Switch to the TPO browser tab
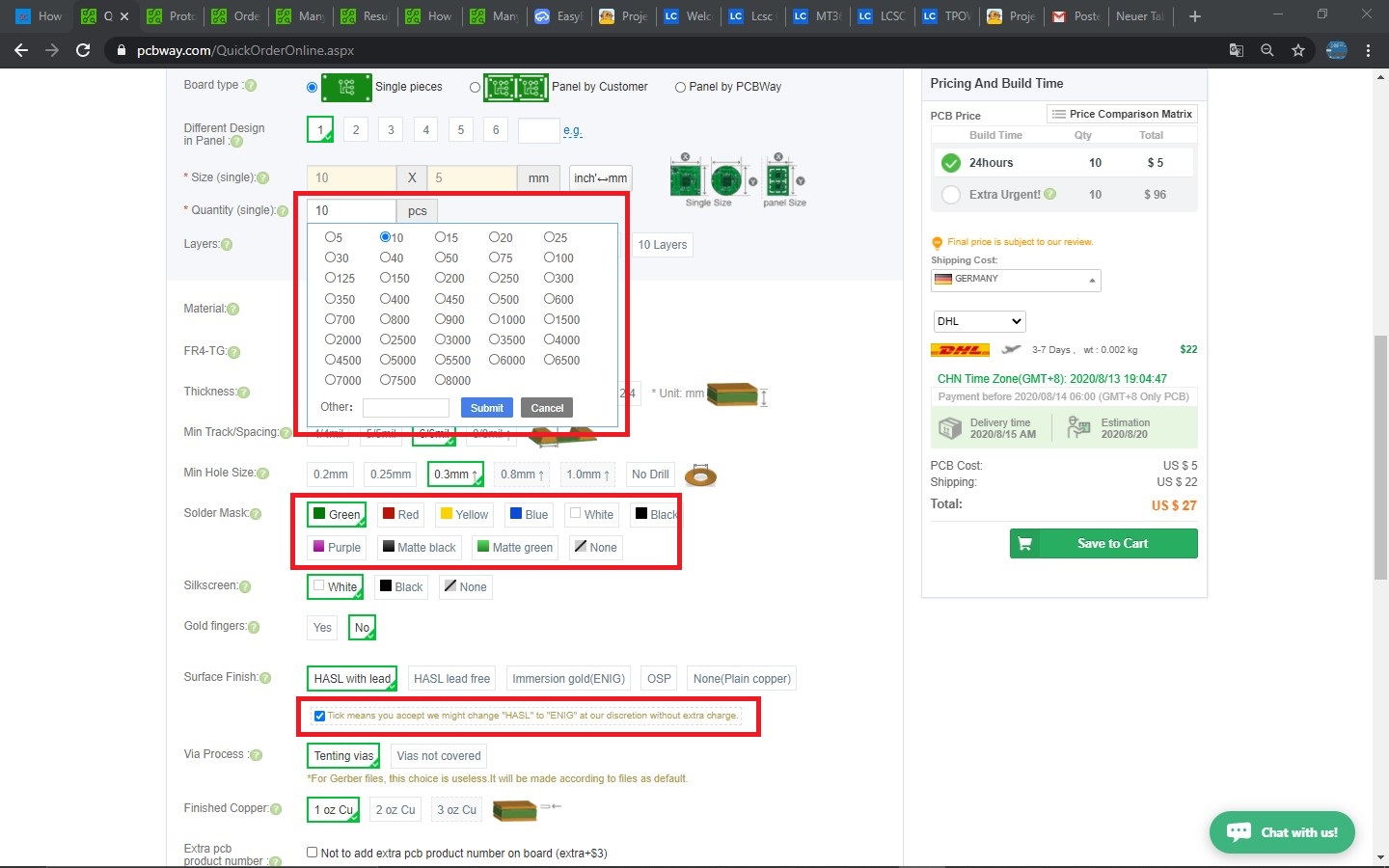The image size is (1389, 868). (x=947, y=16)
